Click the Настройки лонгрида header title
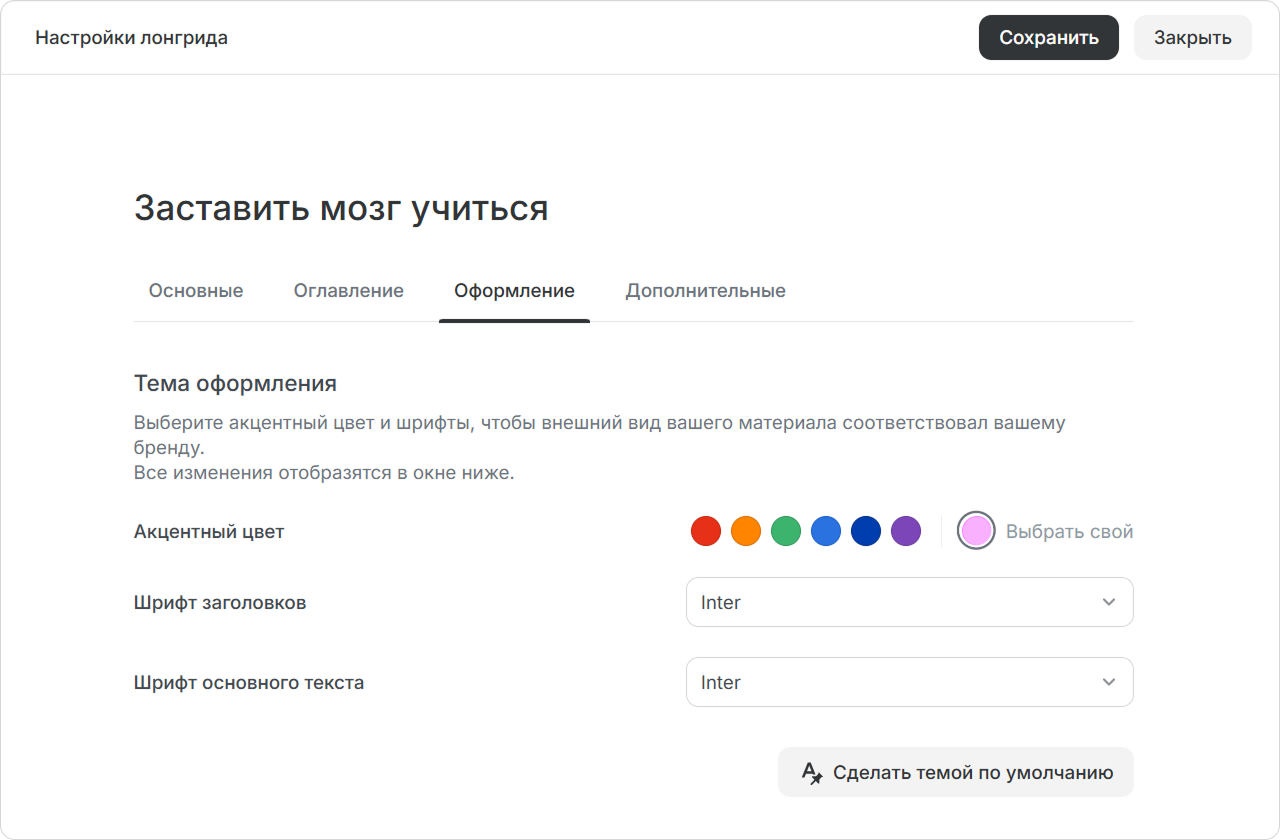This screenshot has width=1280, height=840. pyautogui.click(x=132, y=38)
